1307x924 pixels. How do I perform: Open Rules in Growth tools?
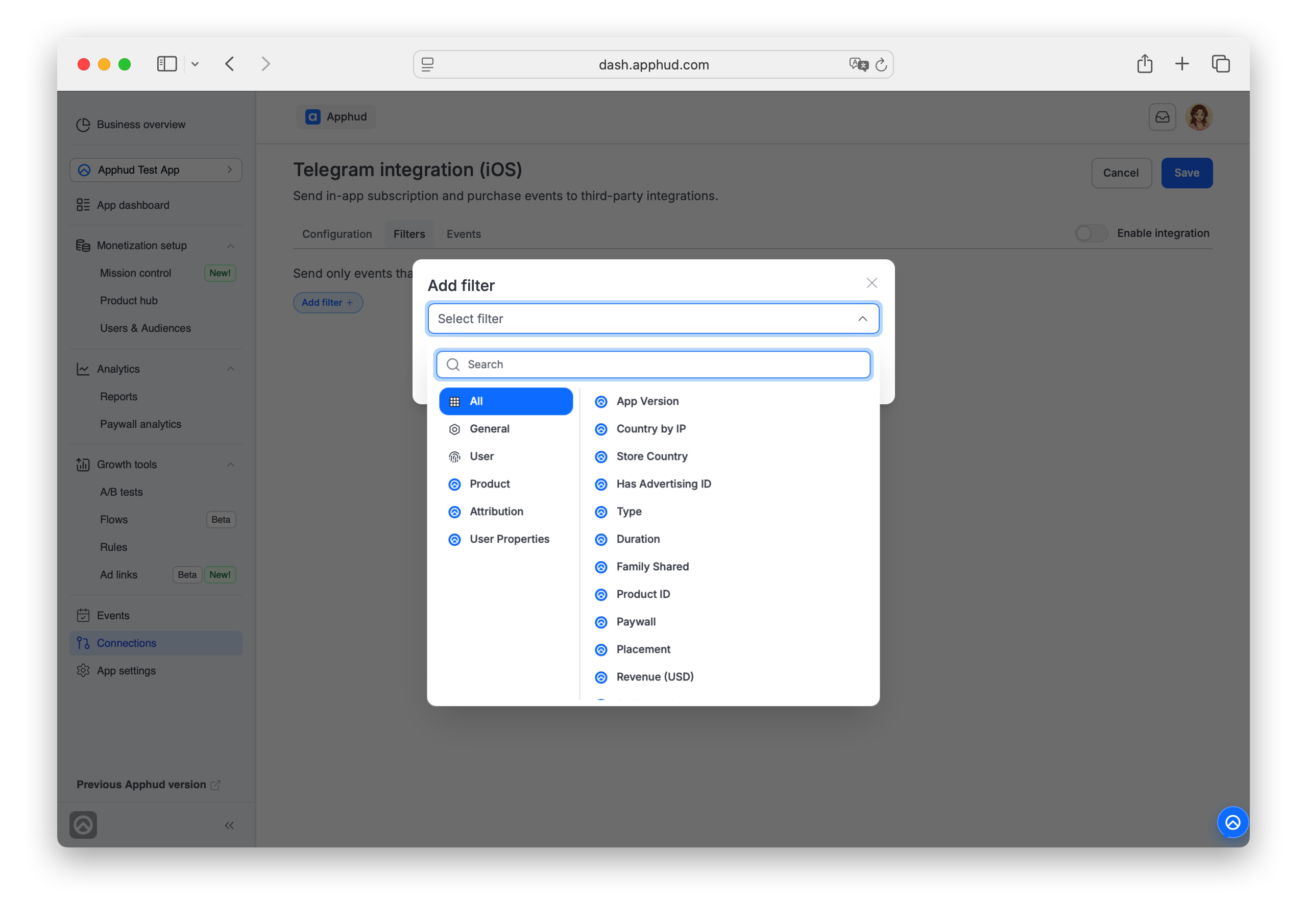pos(113,547)
